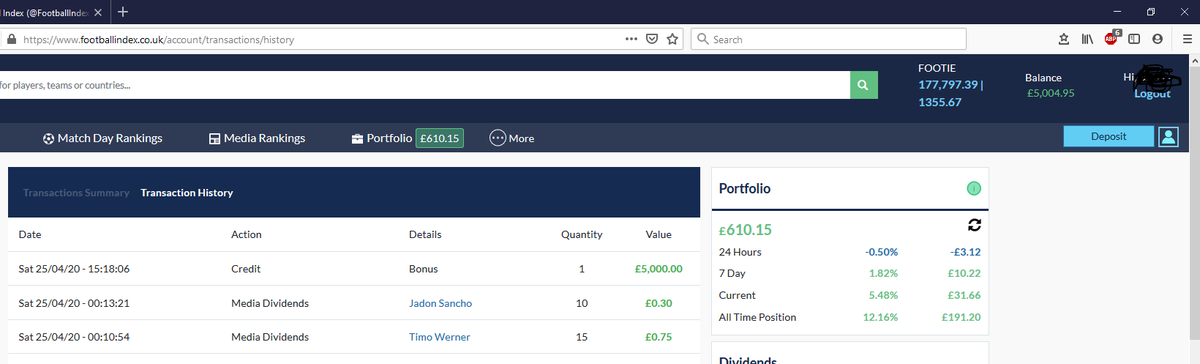Click the Details column header
This screenshot has width=1200, height=364.
coord(426,235)
